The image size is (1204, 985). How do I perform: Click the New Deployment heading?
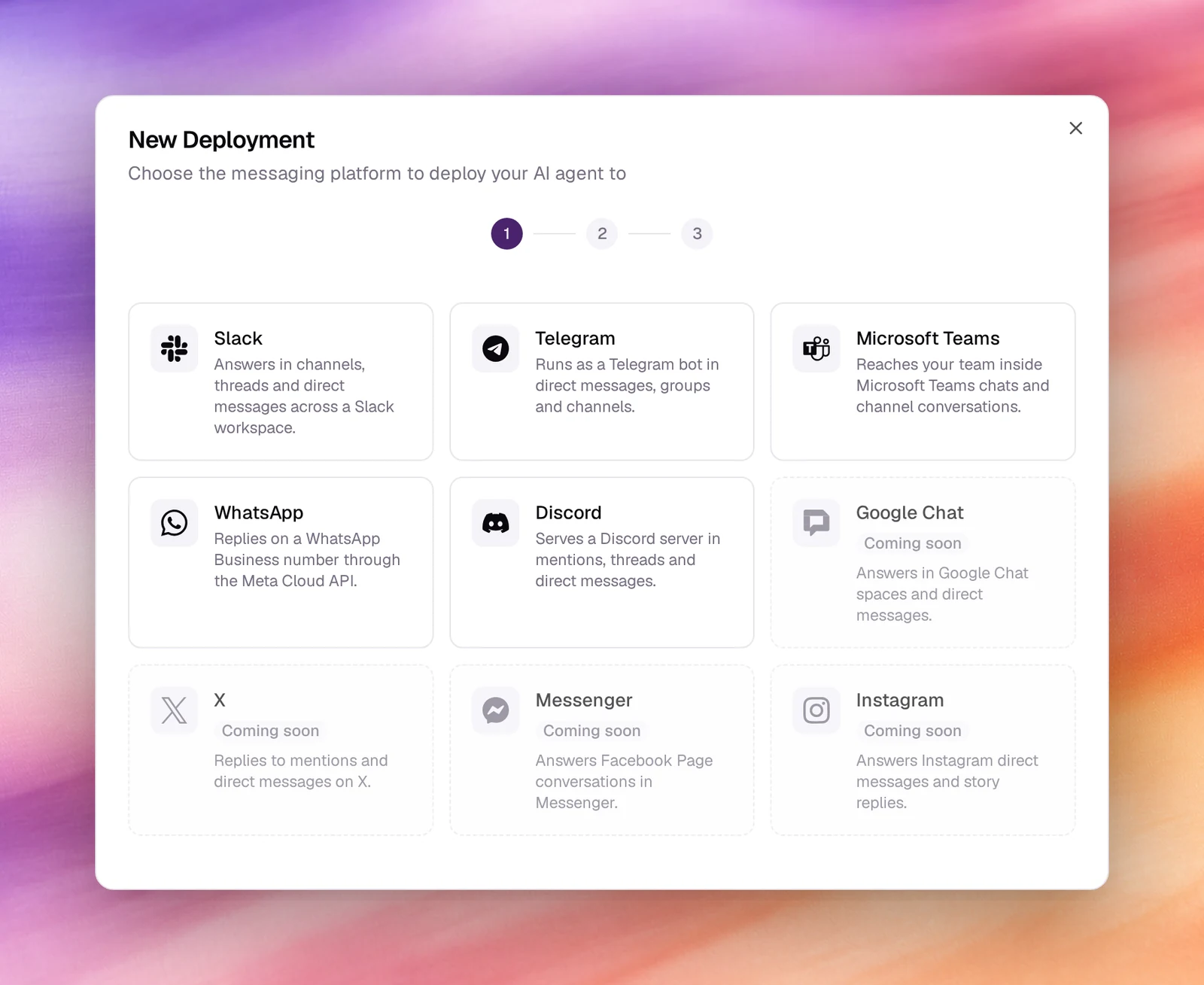pyautogui.click(x=221, y=140)
